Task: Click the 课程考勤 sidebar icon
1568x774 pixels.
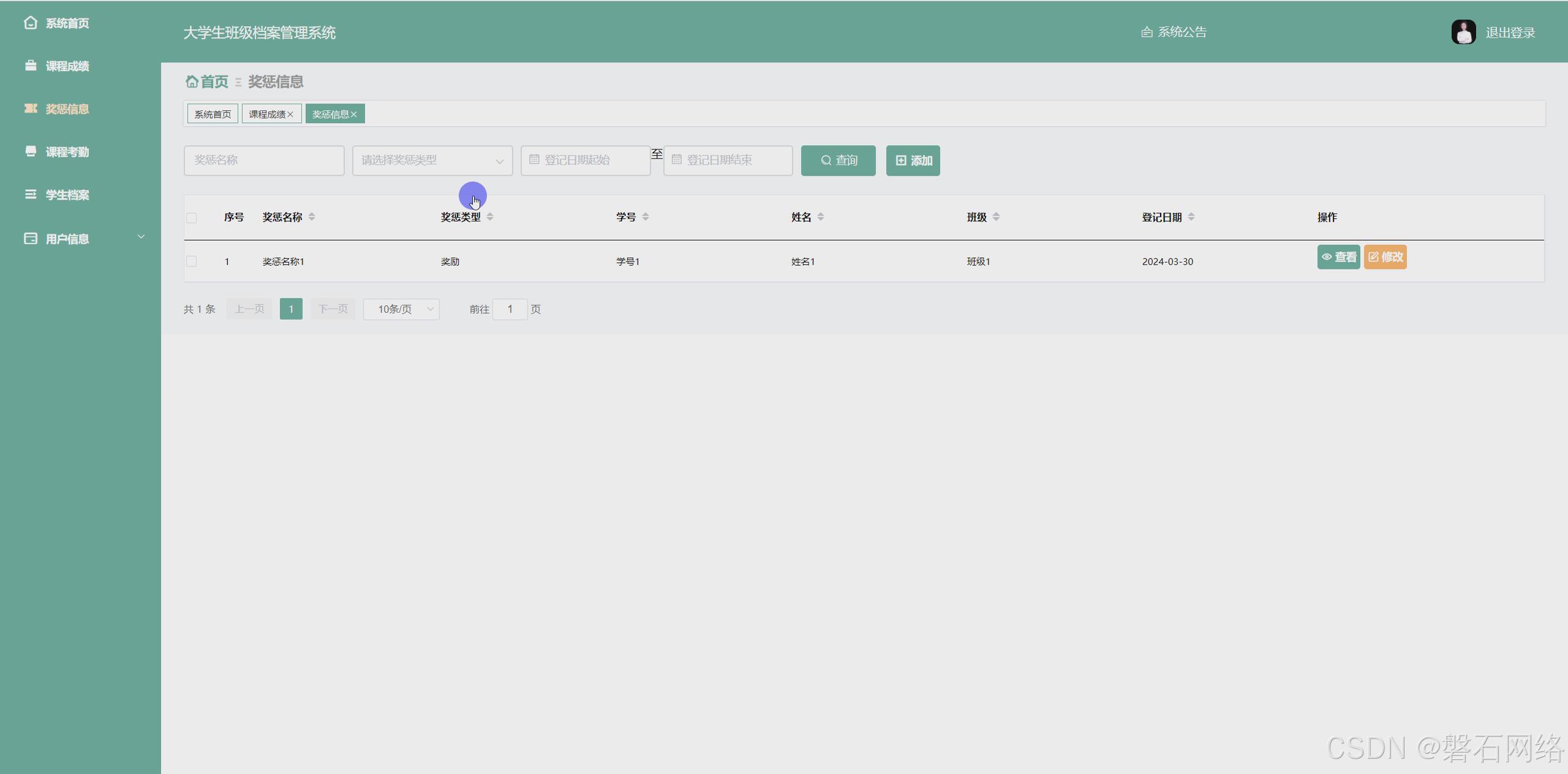Action: [31, 151]
